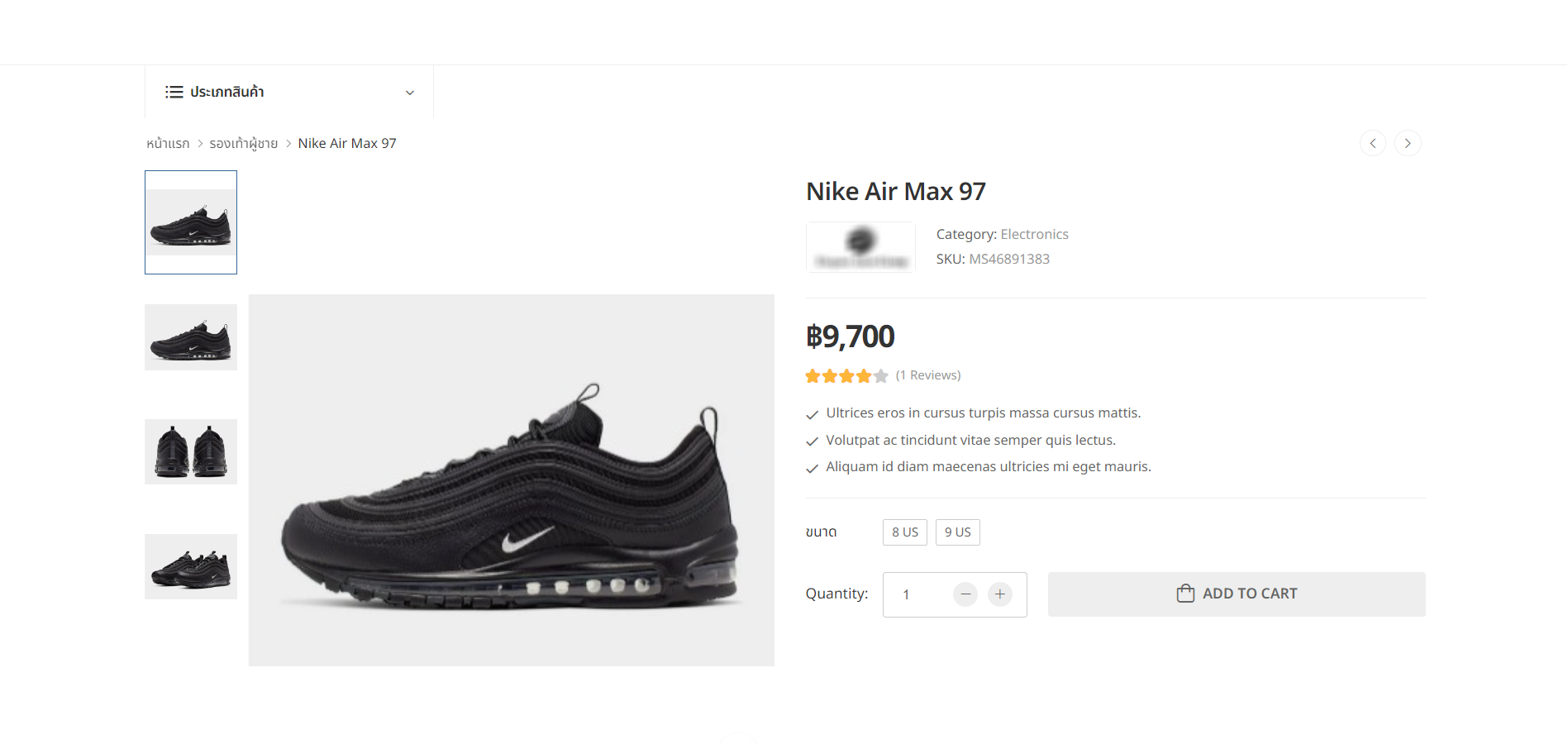Select the 9 US size option
This screenshot has width=1568, height=744.
coord(958,532)
